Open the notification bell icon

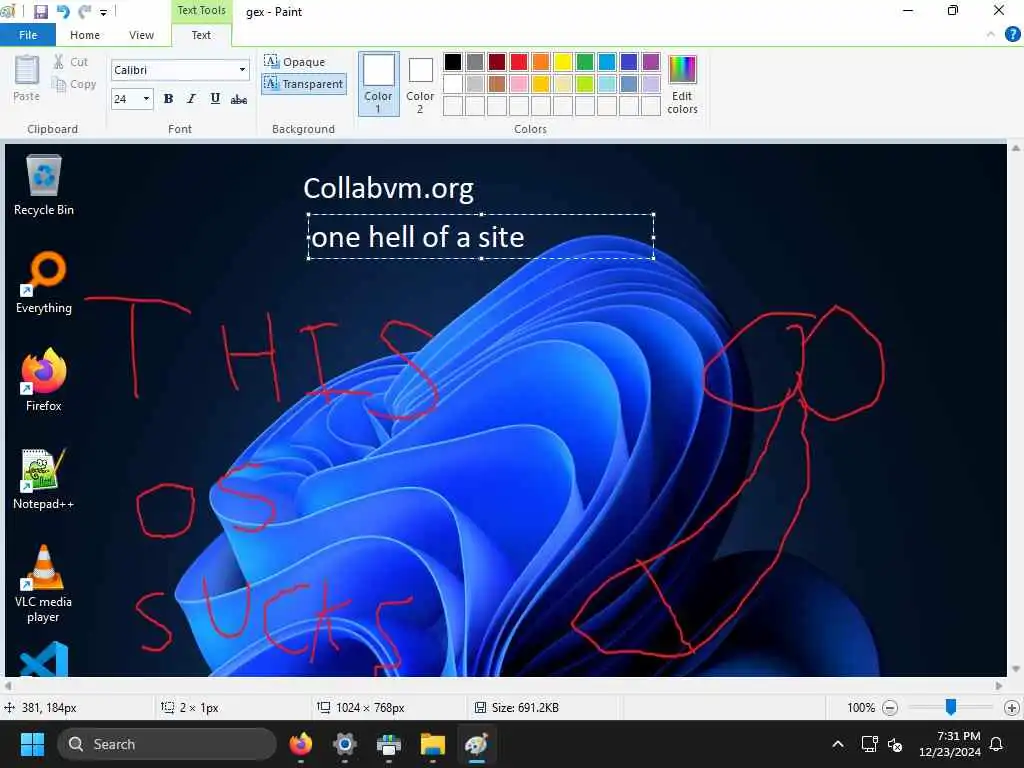997,744
